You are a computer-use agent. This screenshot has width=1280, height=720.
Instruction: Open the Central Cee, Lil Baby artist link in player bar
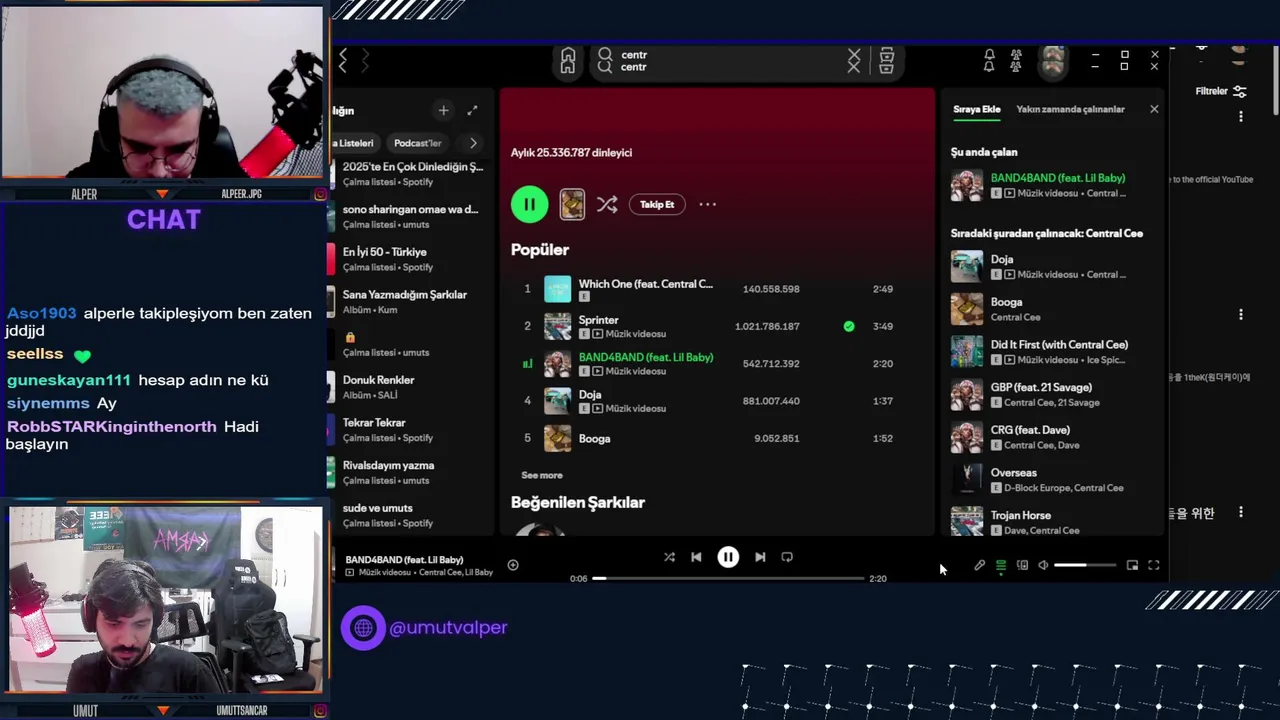(x=456, y=573)
